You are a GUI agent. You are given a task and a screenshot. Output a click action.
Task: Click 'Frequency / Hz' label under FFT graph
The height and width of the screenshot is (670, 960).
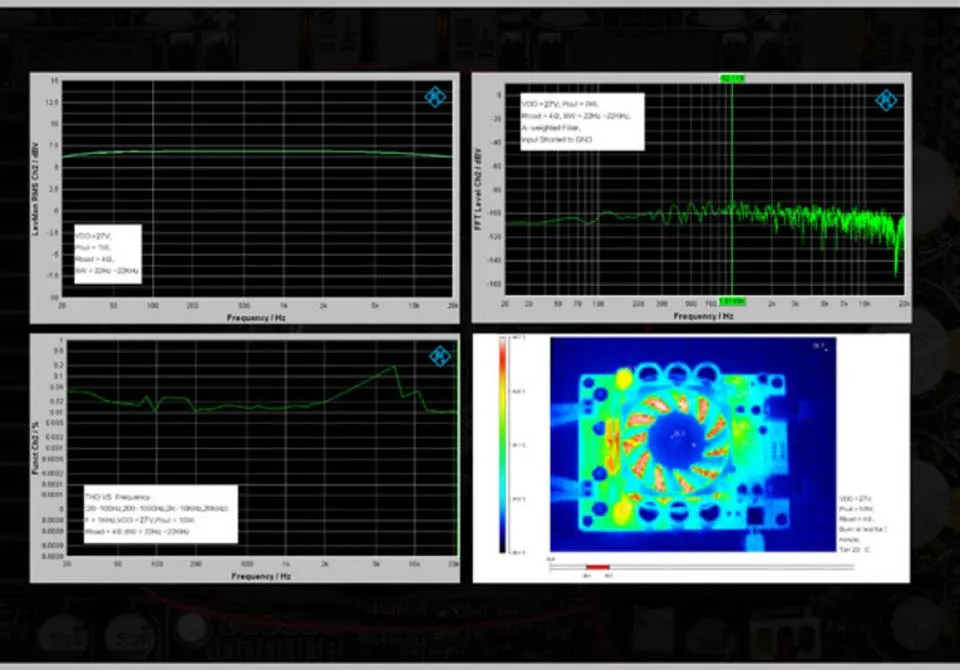click(703, 316)
